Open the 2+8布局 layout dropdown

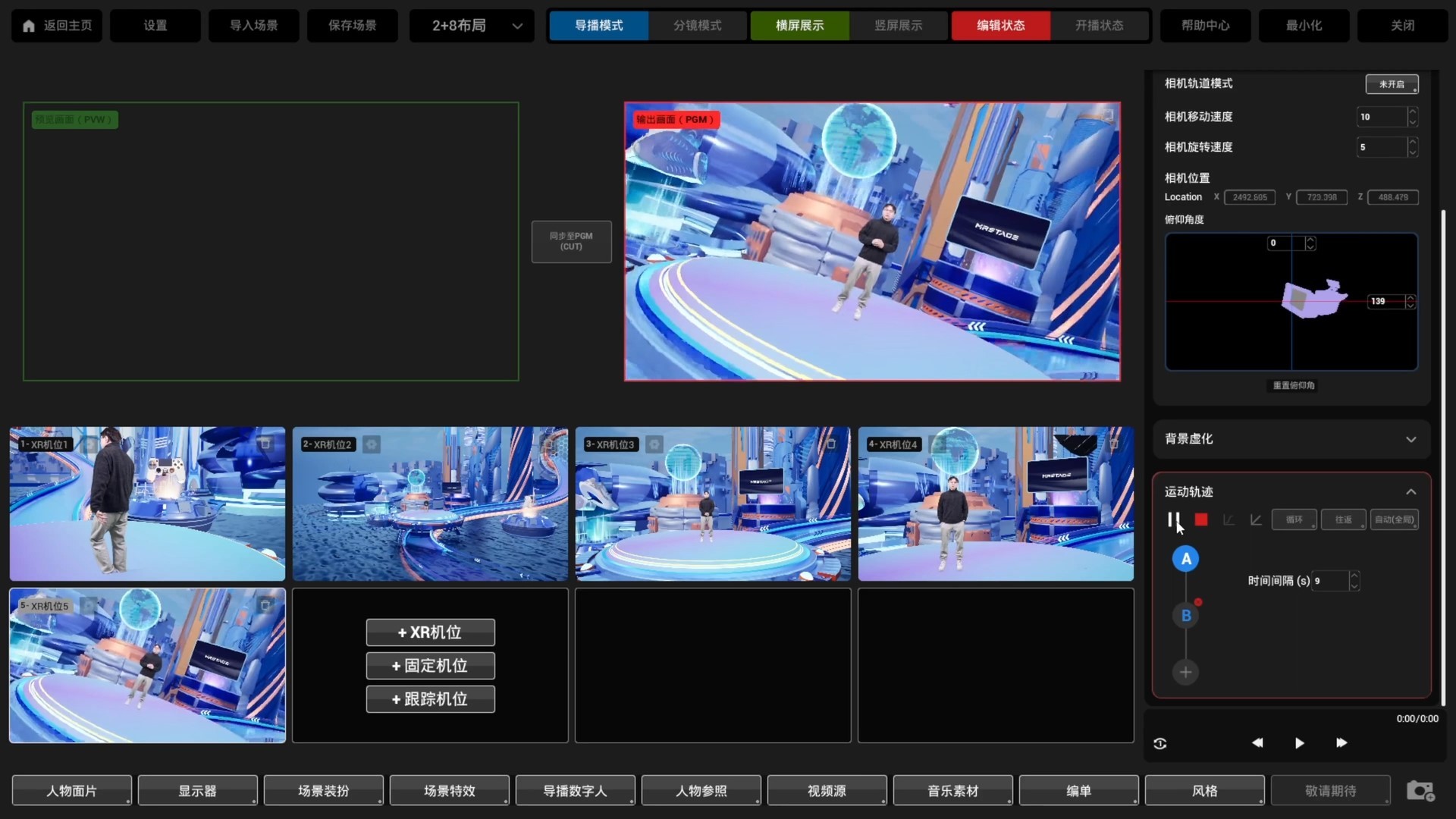[471, 26]
